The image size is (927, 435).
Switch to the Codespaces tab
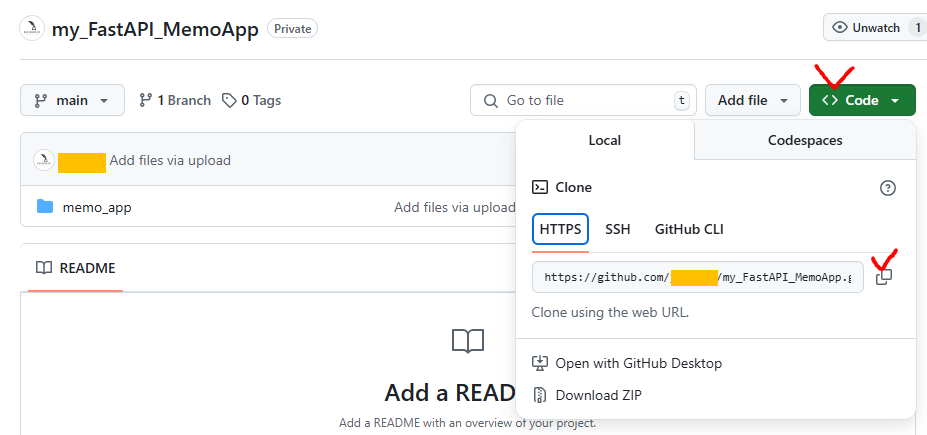tap(805, 140)
